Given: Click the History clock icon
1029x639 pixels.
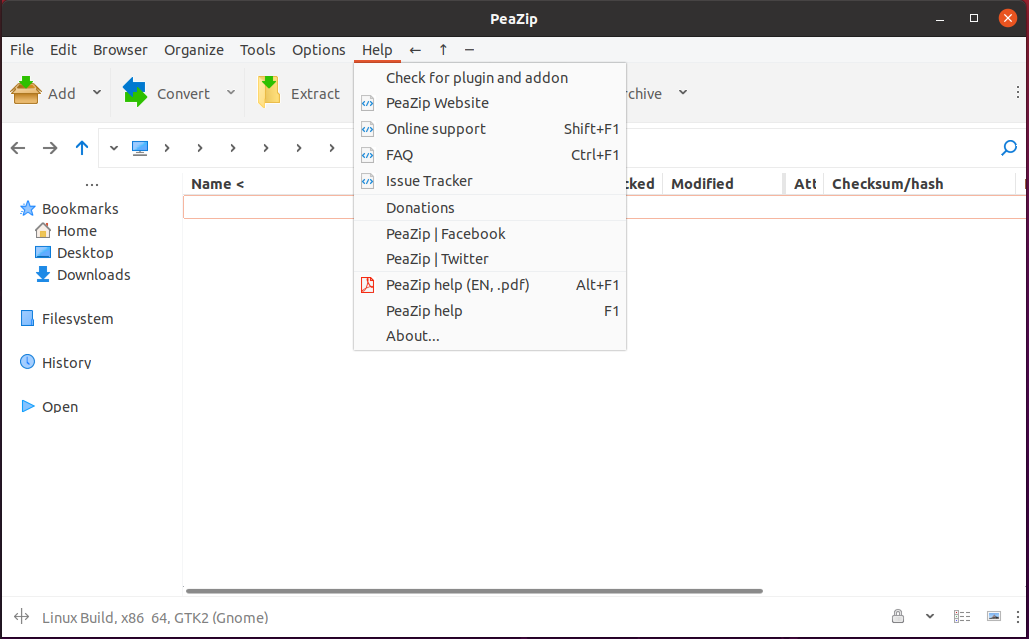Looking at the screenshot, I should pyautogui.click(x=28, y=361).
